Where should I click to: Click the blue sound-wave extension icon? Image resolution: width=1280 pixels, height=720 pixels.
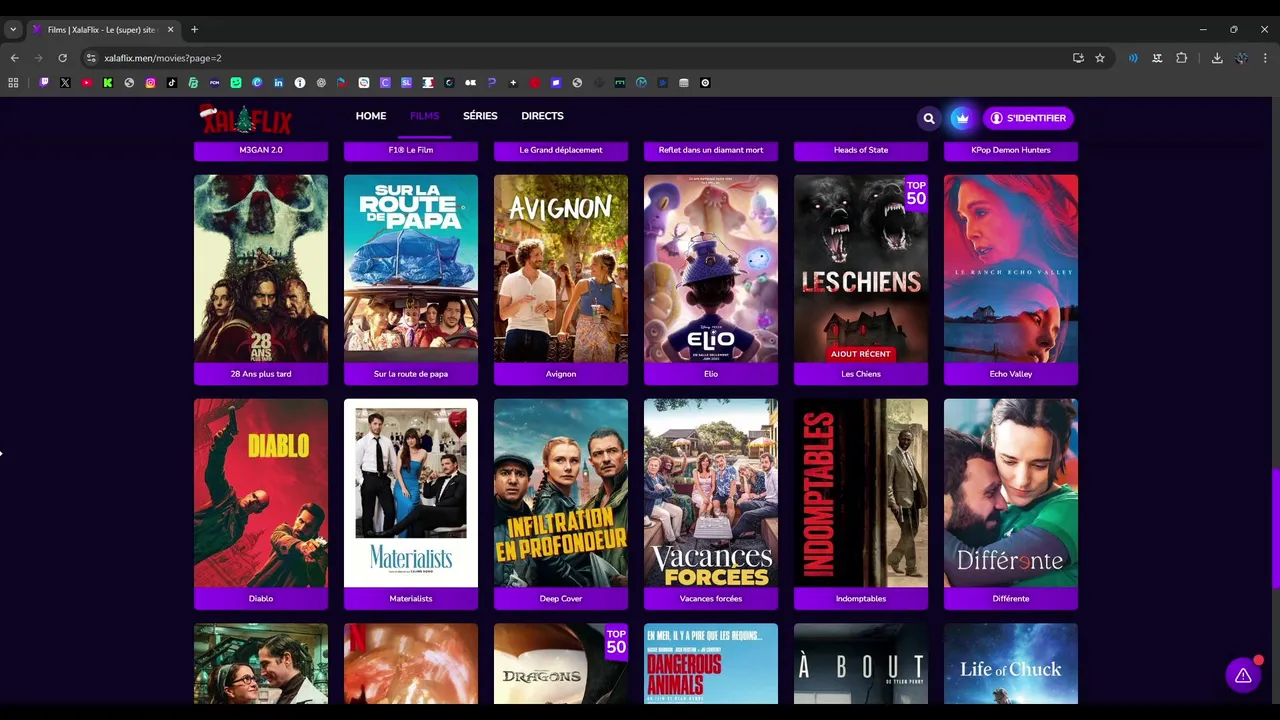1133,58
